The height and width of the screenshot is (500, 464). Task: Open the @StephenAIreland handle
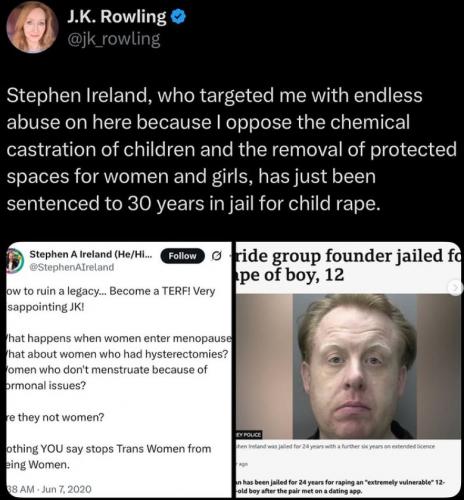click(72, 267)
